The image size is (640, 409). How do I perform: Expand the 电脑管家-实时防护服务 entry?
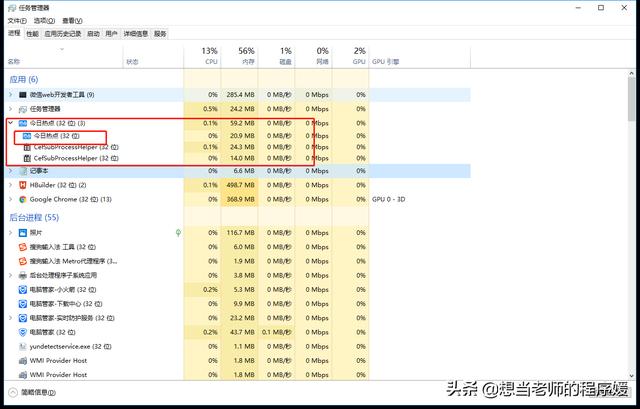11,318
